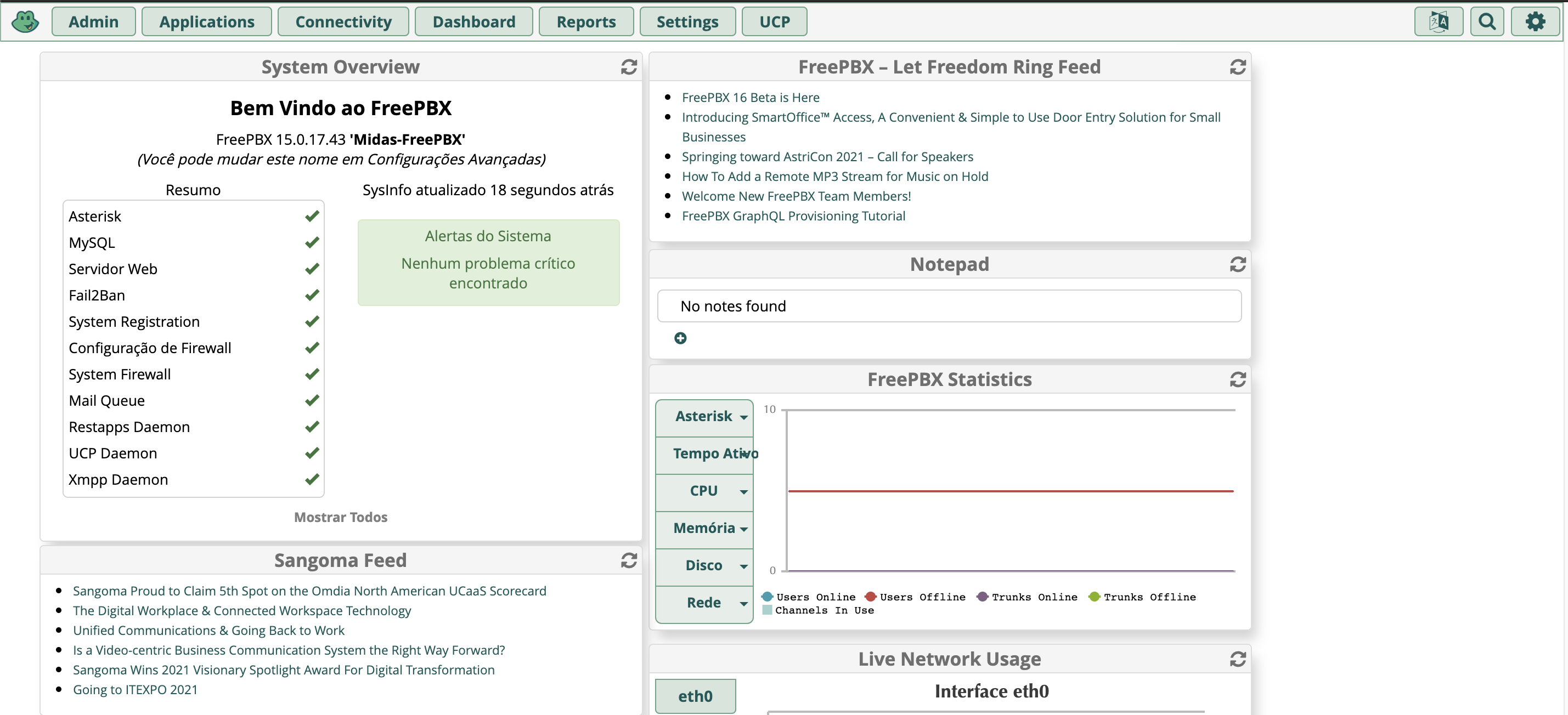This screenshot has width=1568, height=715.
Task: Refresh the FreePBX Let Freedom Ring Feed
Action: (1238, 67)
